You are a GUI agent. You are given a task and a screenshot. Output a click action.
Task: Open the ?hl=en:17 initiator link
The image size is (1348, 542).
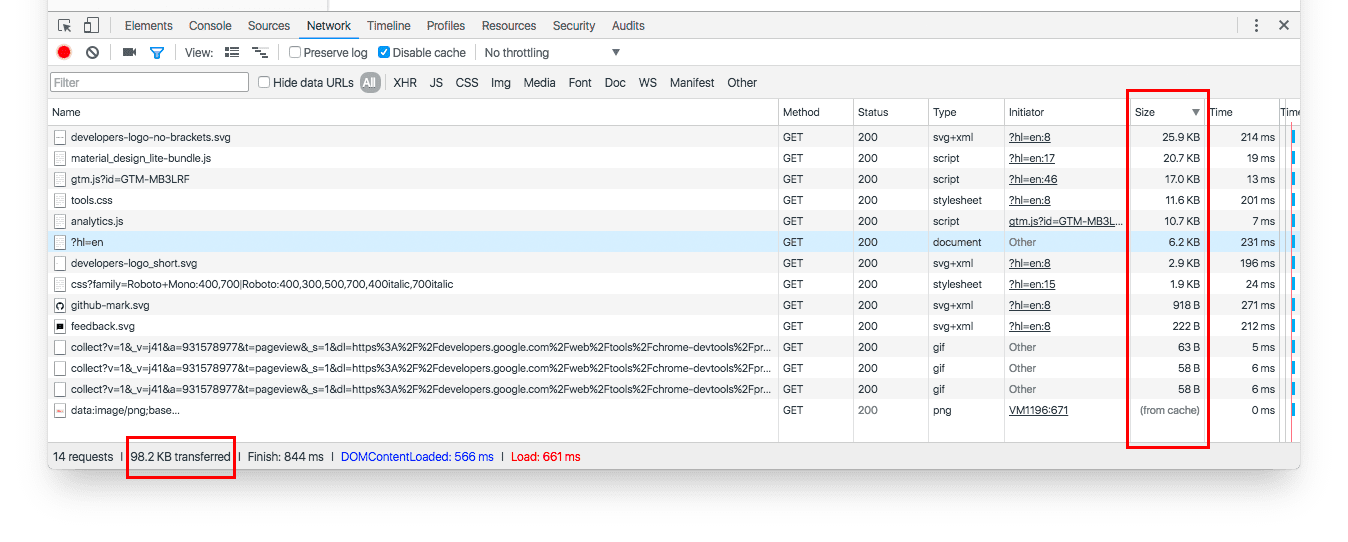(x=1031, y=158)
